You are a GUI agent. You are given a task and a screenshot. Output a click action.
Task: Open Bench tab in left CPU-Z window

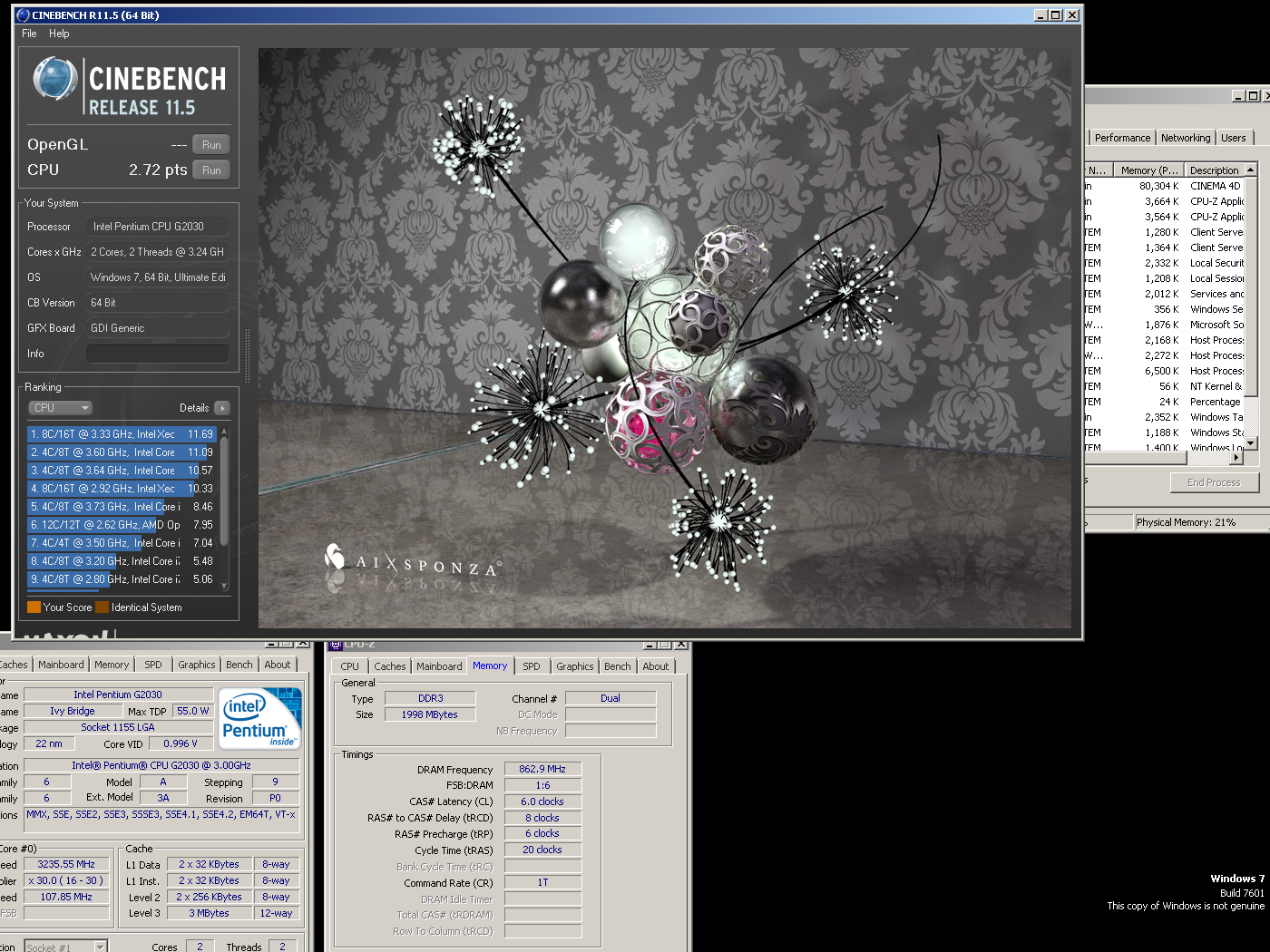click(239, 665)
